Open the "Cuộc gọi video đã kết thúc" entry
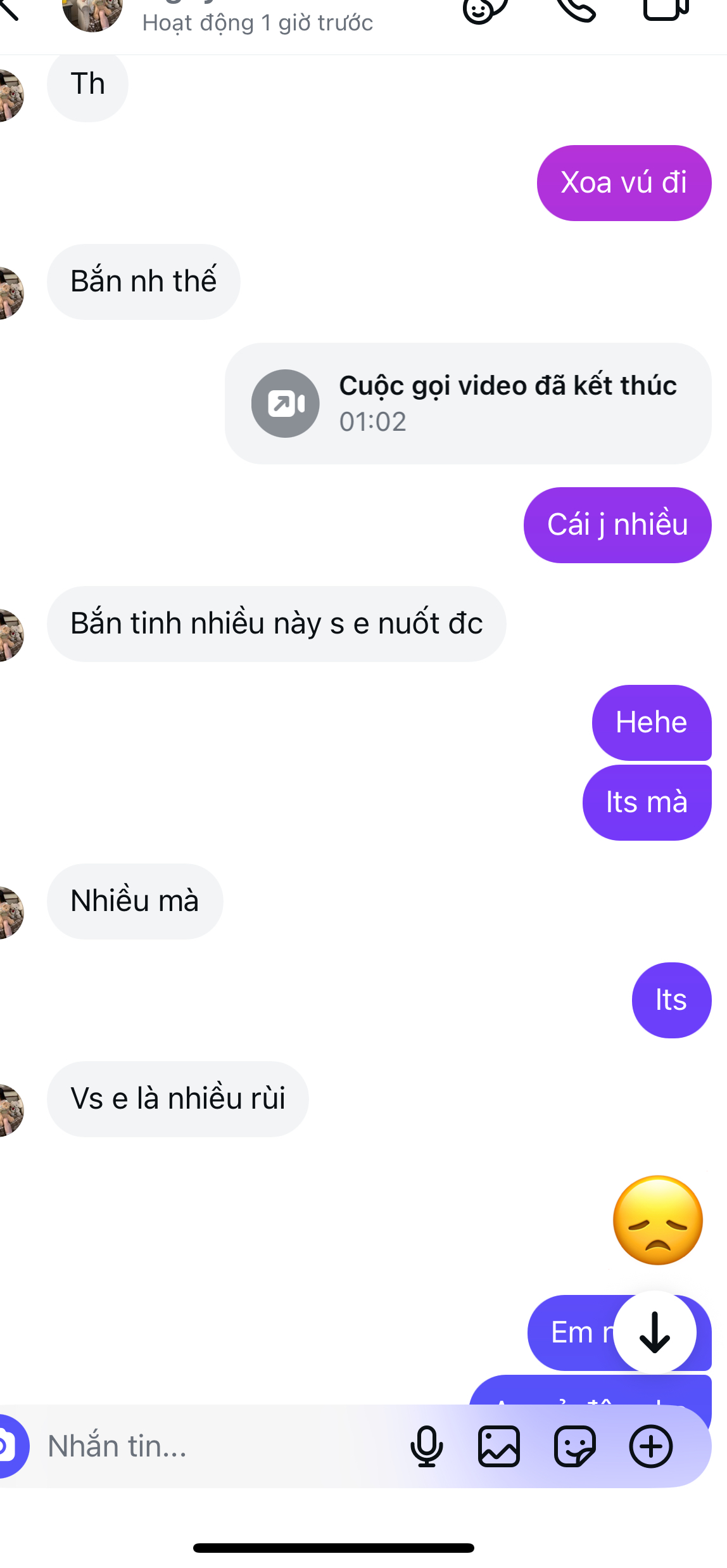The width and height of the screenshot is (727, 1568). [x=507, y=403]
